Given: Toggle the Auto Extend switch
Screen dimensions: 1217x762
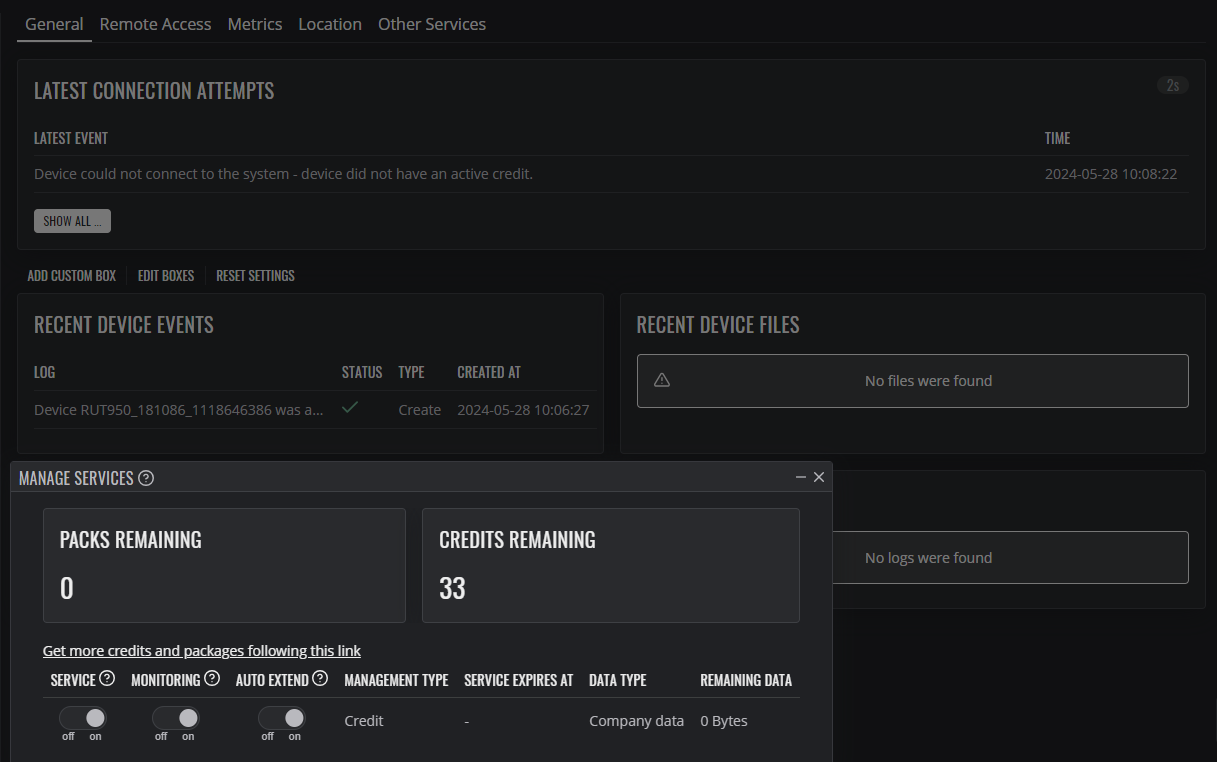Looking at the screenshot, I should [282, 718].
